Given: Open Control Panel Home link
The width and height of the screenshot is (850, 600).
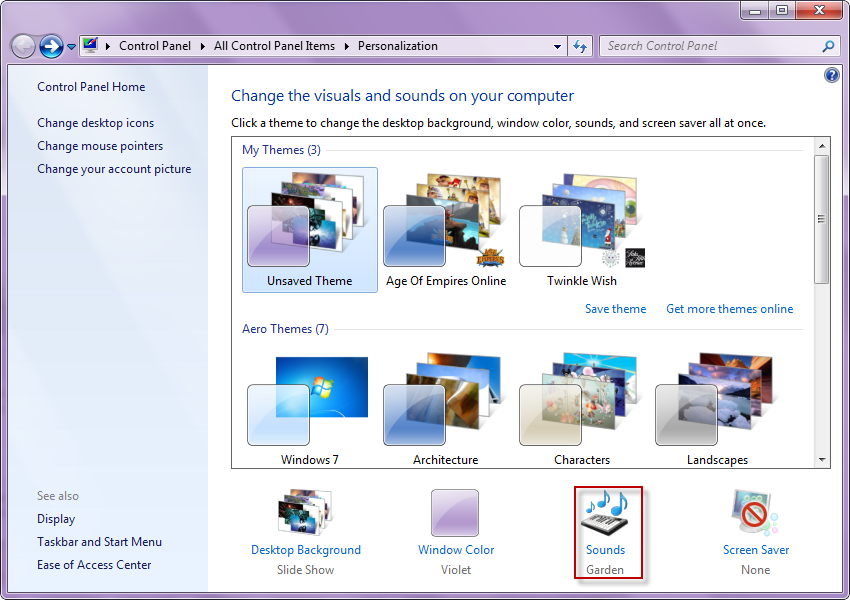Looking at the screenshot, I should click(91, 87).
